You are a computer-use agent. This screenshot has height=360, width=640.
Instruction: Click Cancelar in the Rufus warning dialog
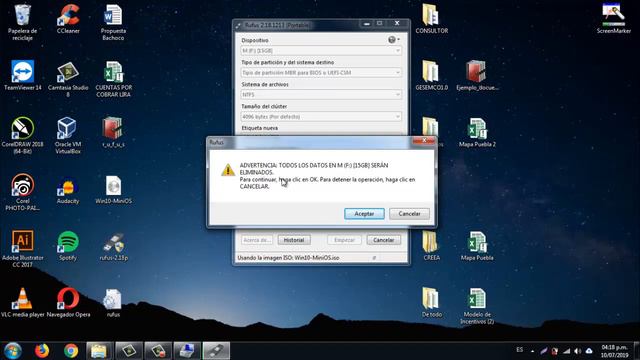click(409, 213)
